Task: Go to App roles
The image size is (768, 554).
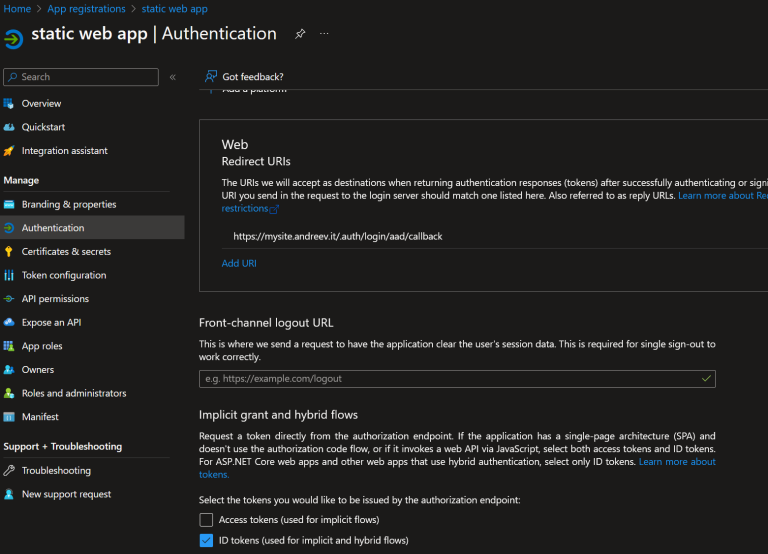Action: click(42, 346)
